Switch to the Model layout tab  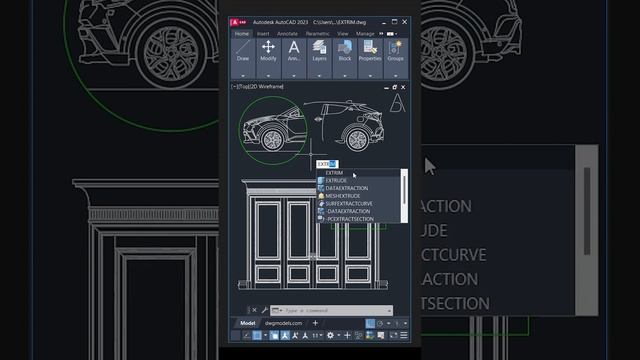click(248, 323)
